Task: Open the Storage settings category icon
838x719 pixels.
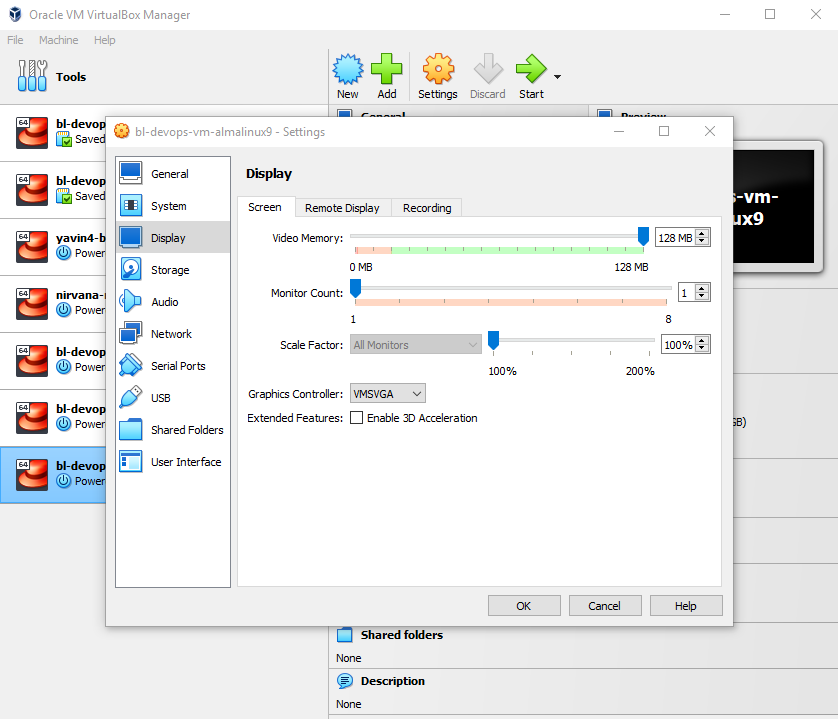Action: click(x=131, y=269)
